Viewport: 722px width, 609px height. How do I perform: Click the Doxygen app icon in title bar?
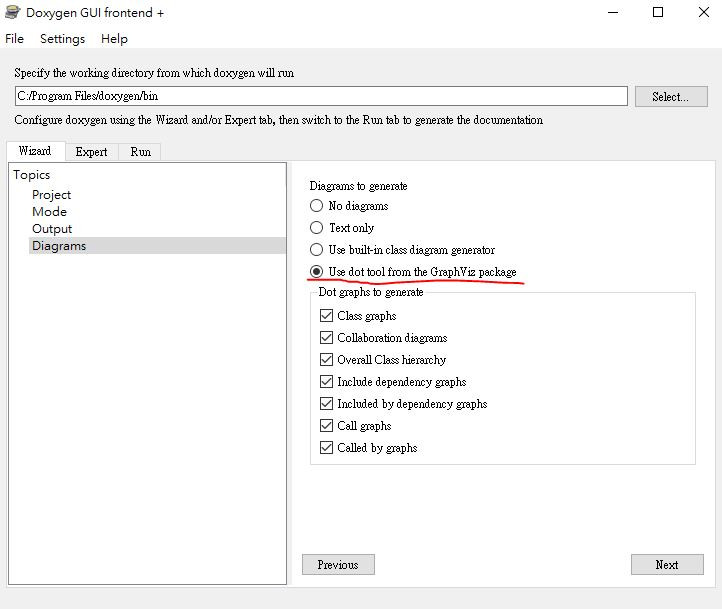point(12,12)
